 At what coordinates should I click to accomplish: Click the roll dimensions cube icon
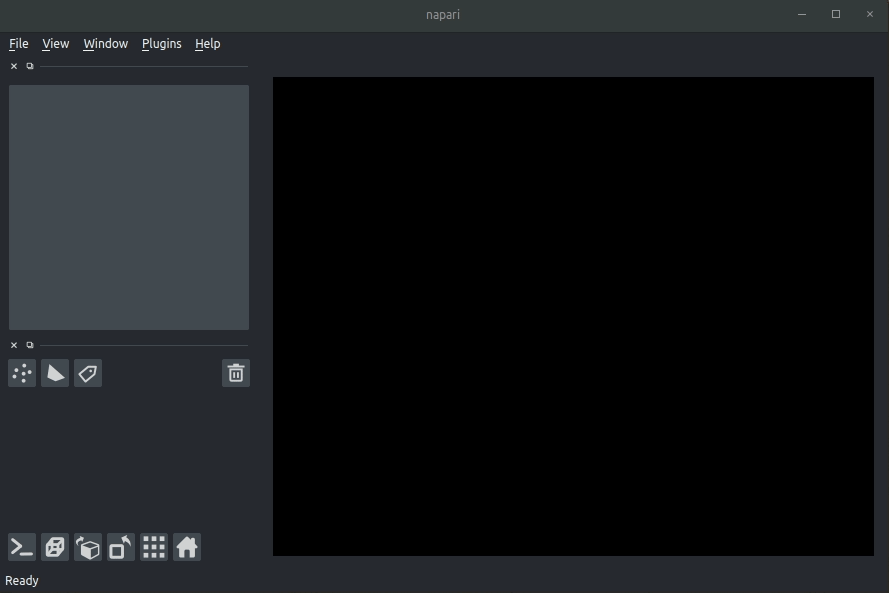[x=87, y=547]
